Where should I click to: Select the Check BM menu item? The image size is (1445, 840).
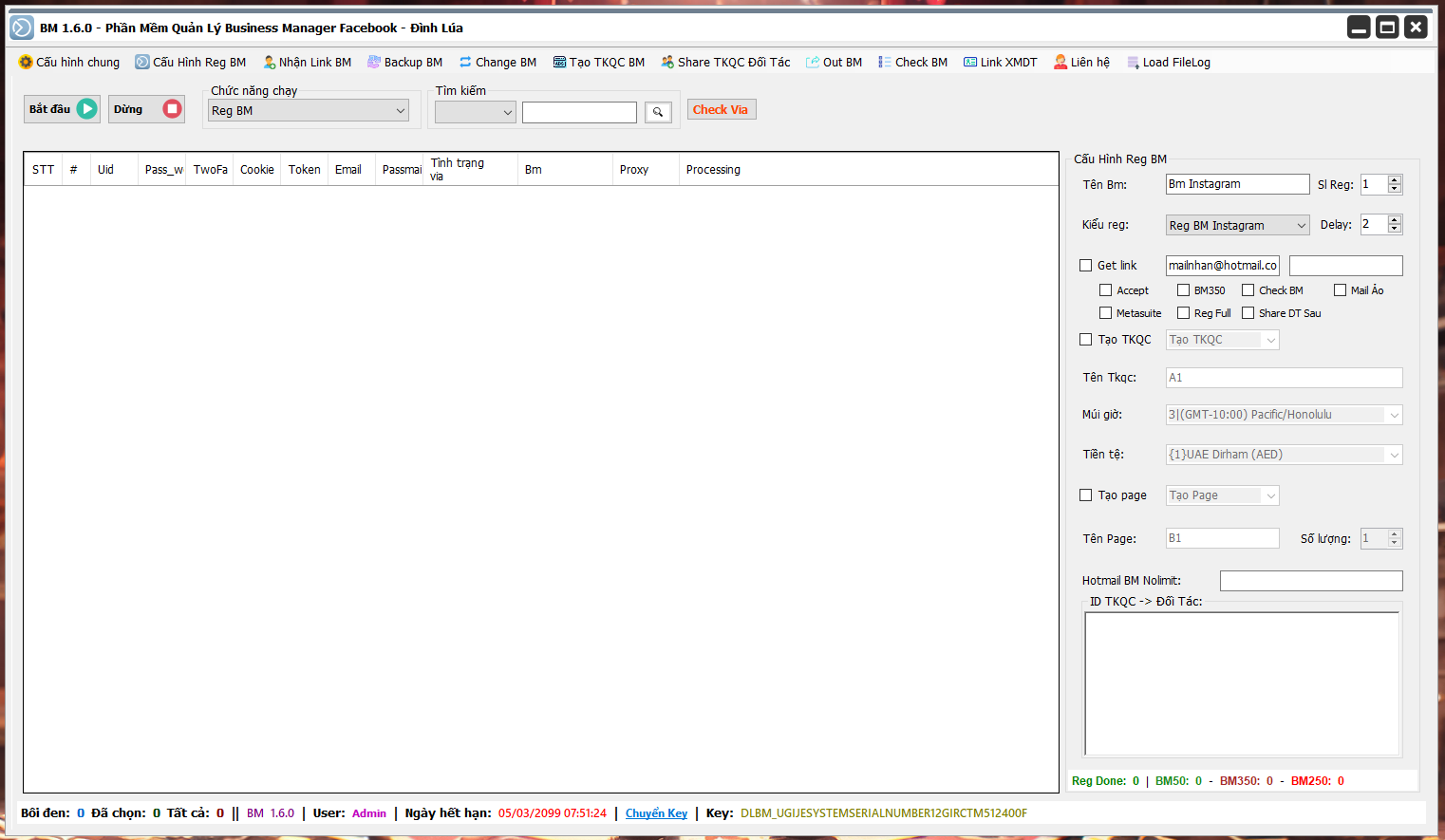point(913,62)
